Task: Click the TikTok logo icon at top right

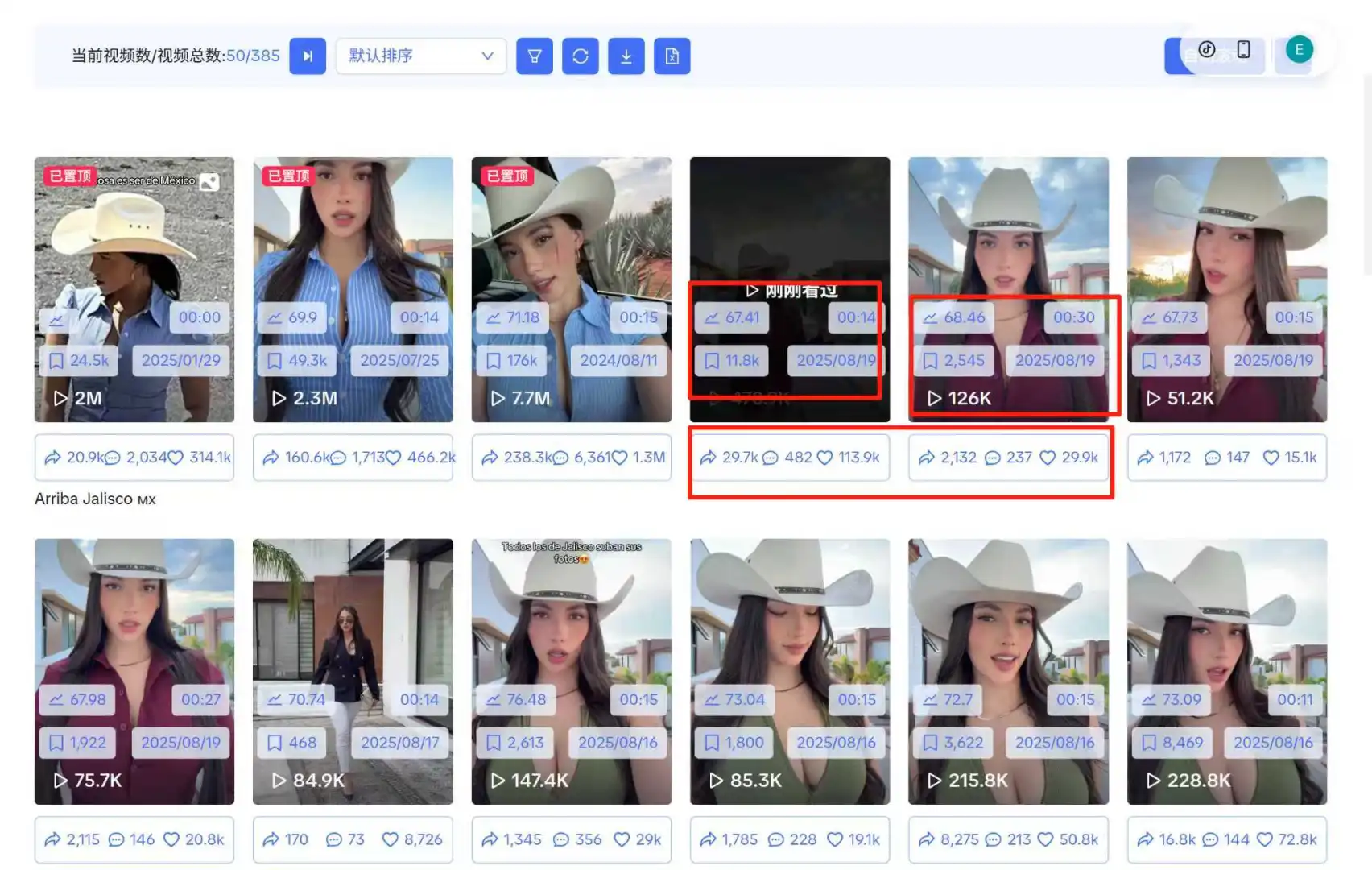Action: click(x=1206, y=50)
